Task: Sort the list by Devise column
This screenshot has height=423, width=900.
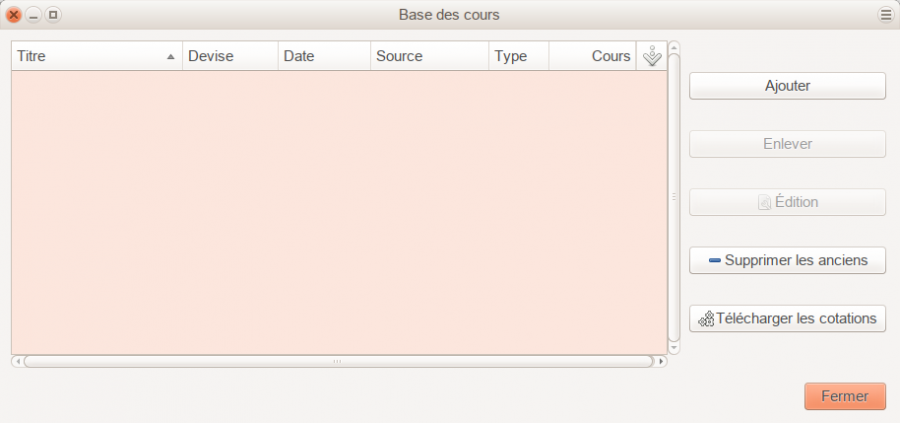Action: (229, 56)
